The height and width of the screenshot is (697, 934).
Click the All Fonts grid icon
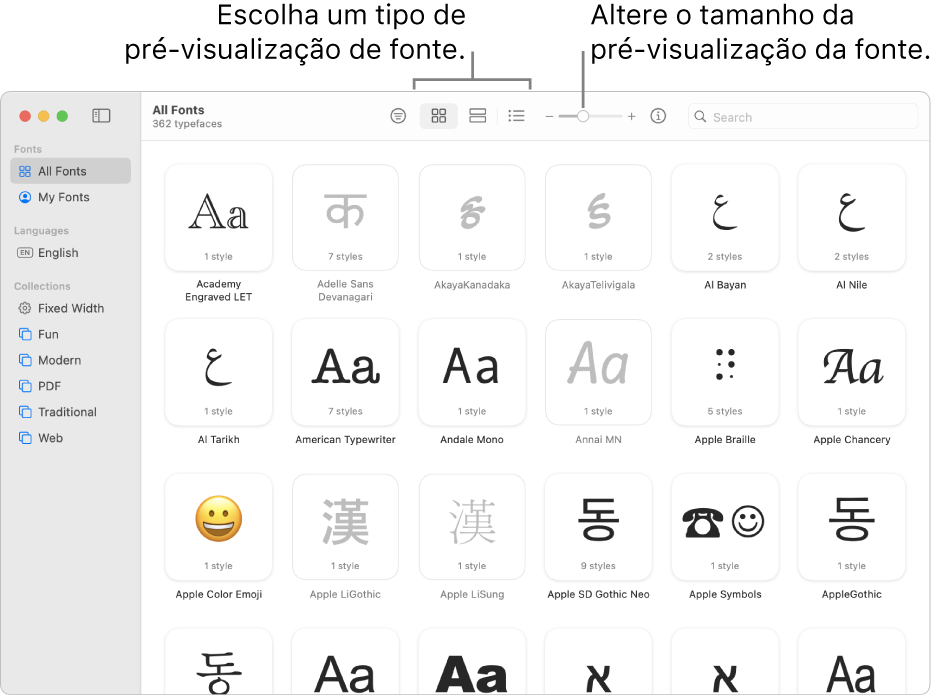point(24,172)
